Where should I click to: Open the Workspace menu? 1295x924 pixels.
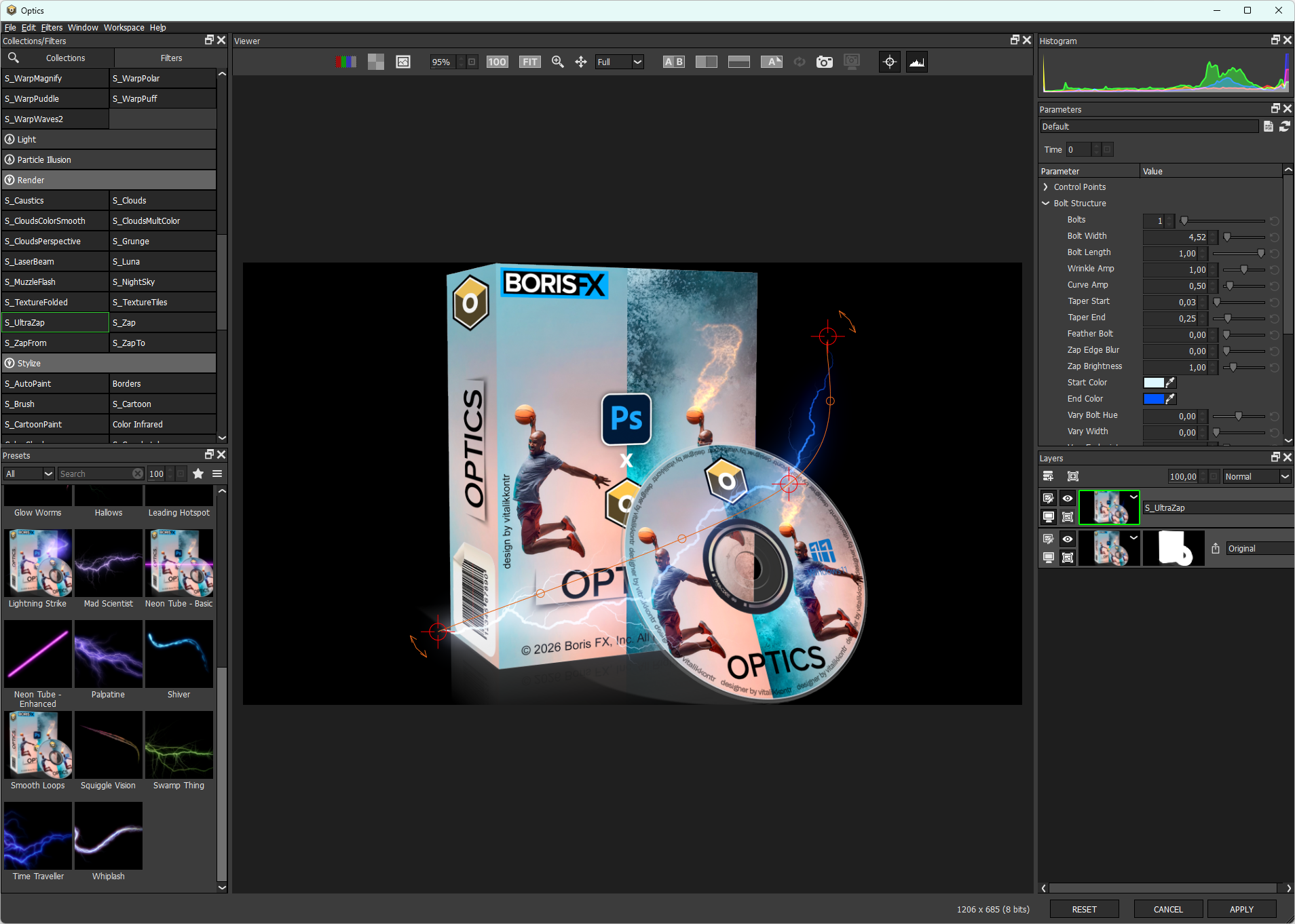pyautogui.click(x=124, y=28)
